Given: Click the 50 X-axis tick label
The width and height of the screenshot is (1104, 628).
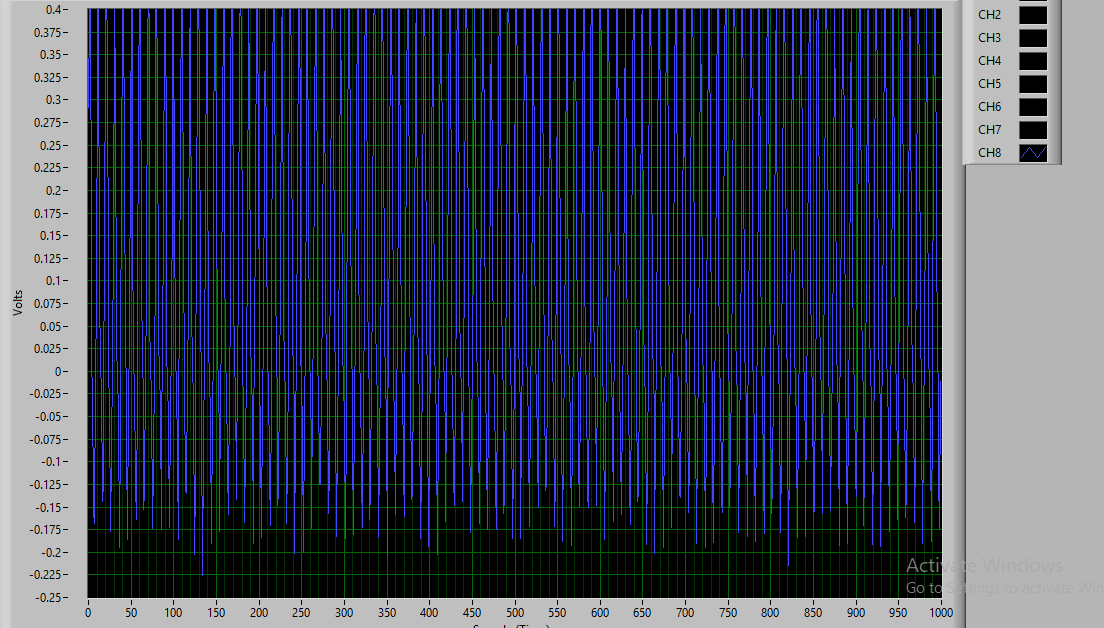Looking at the screenshot, I should (131, 613).
